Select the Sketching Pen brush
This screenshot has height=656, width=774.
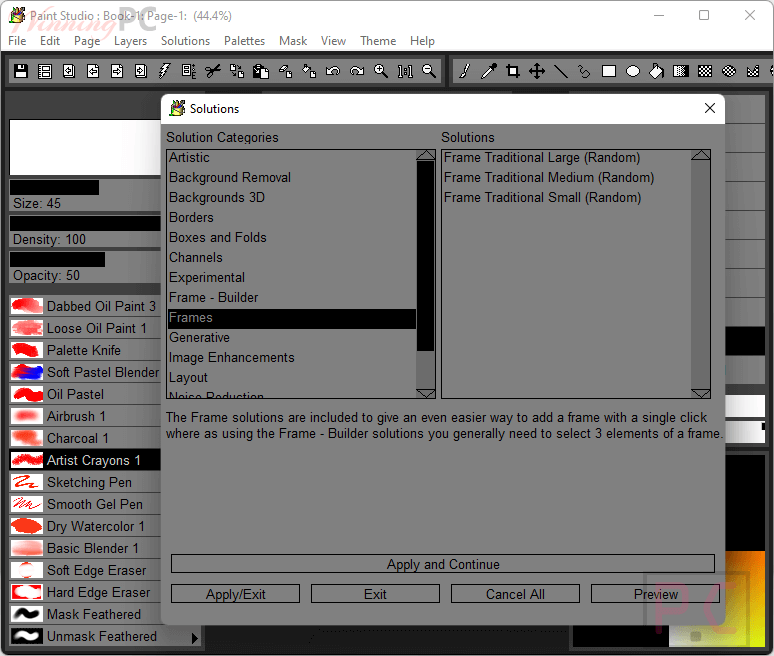[85, 482]
